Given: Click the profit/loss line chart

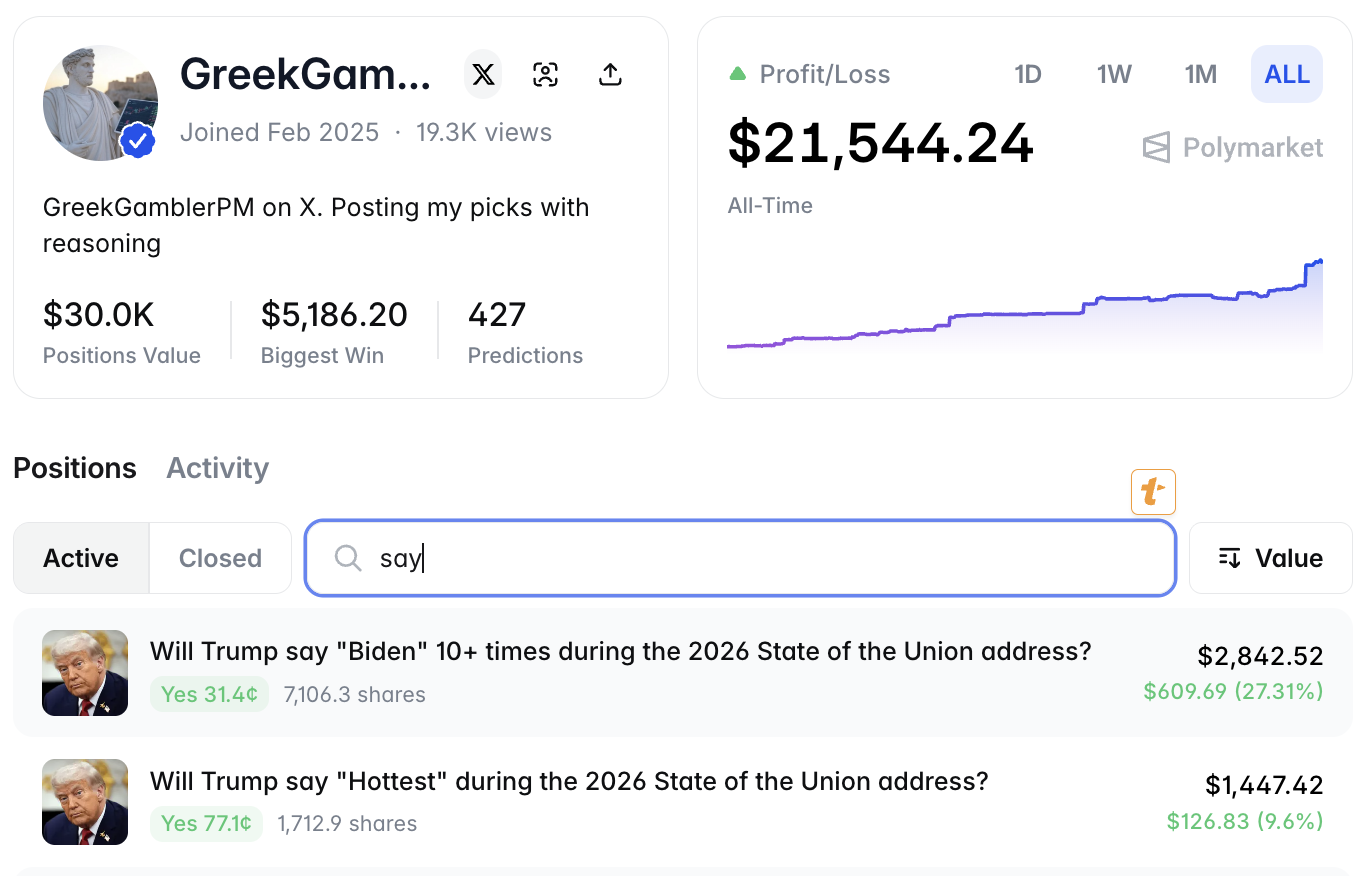Looking at the screenshot, I should click(x=1024, y=312).
